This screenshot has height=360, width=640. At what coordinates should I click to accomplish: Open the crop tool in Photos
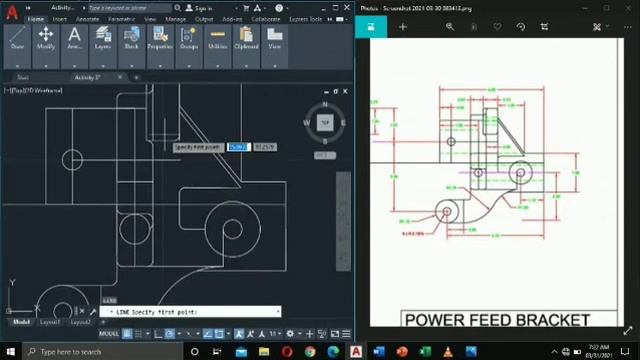click(544, 27)
